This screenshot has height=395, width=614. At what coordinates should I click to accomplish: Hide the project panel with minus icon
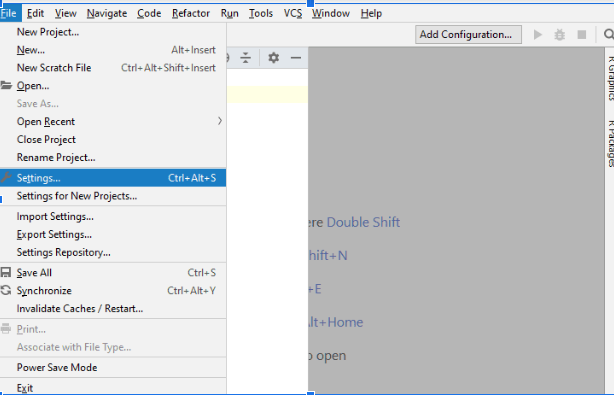tap(296, 58)
